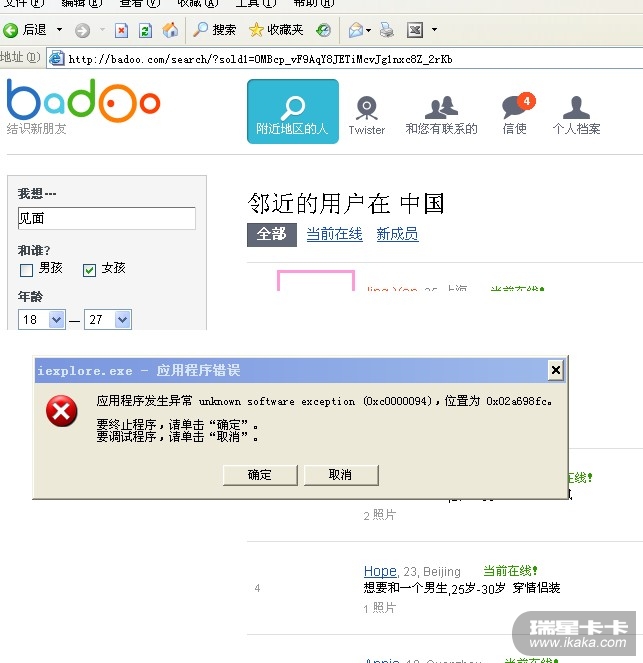Click the 见面 input field under 我想
Image resolution: width=643 pixels, height=663 pixels.
(107, 219)
